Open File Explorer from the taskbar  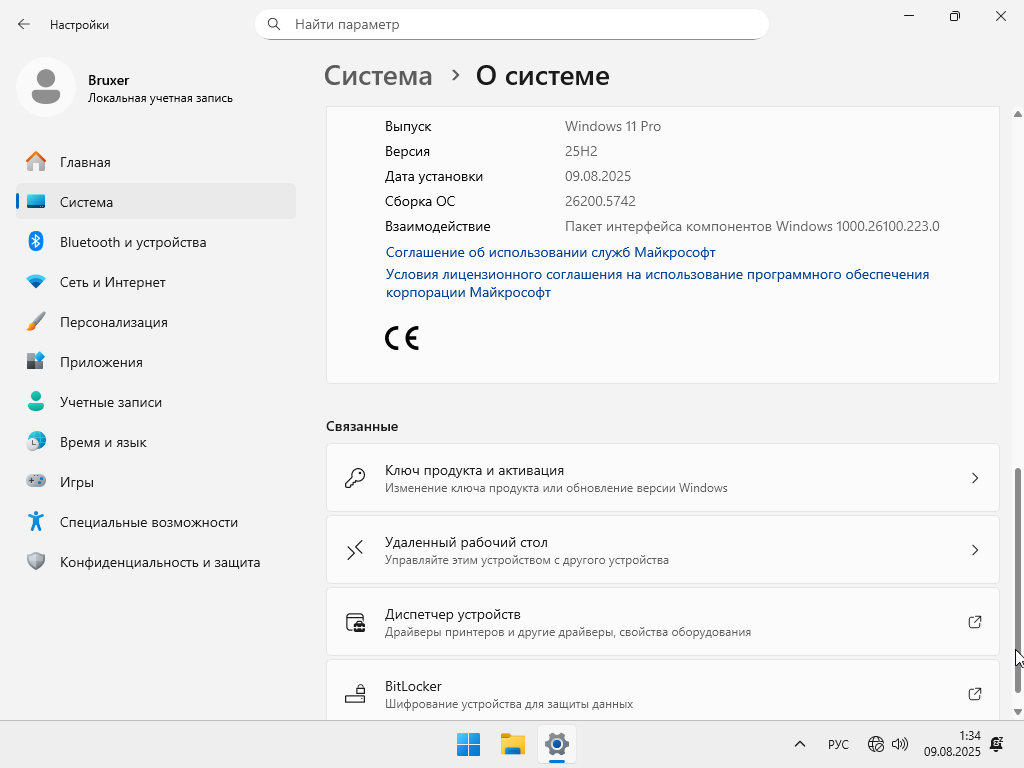(513, 744)
